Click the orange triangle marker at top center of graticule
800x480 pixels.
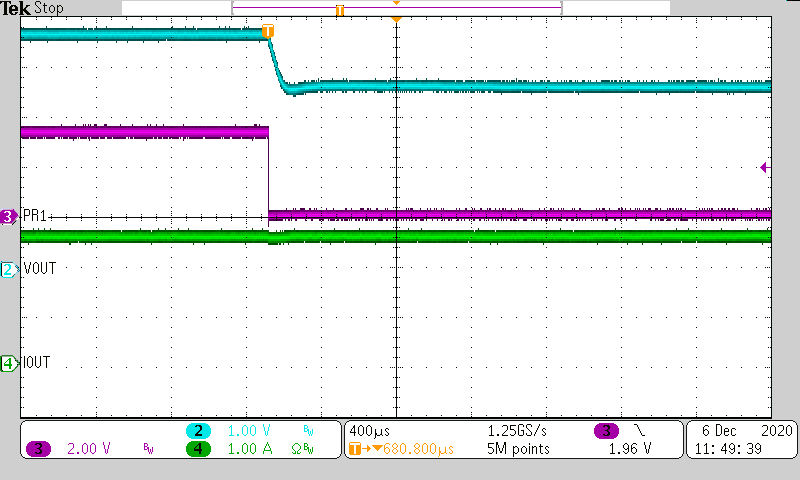point(396,19)
